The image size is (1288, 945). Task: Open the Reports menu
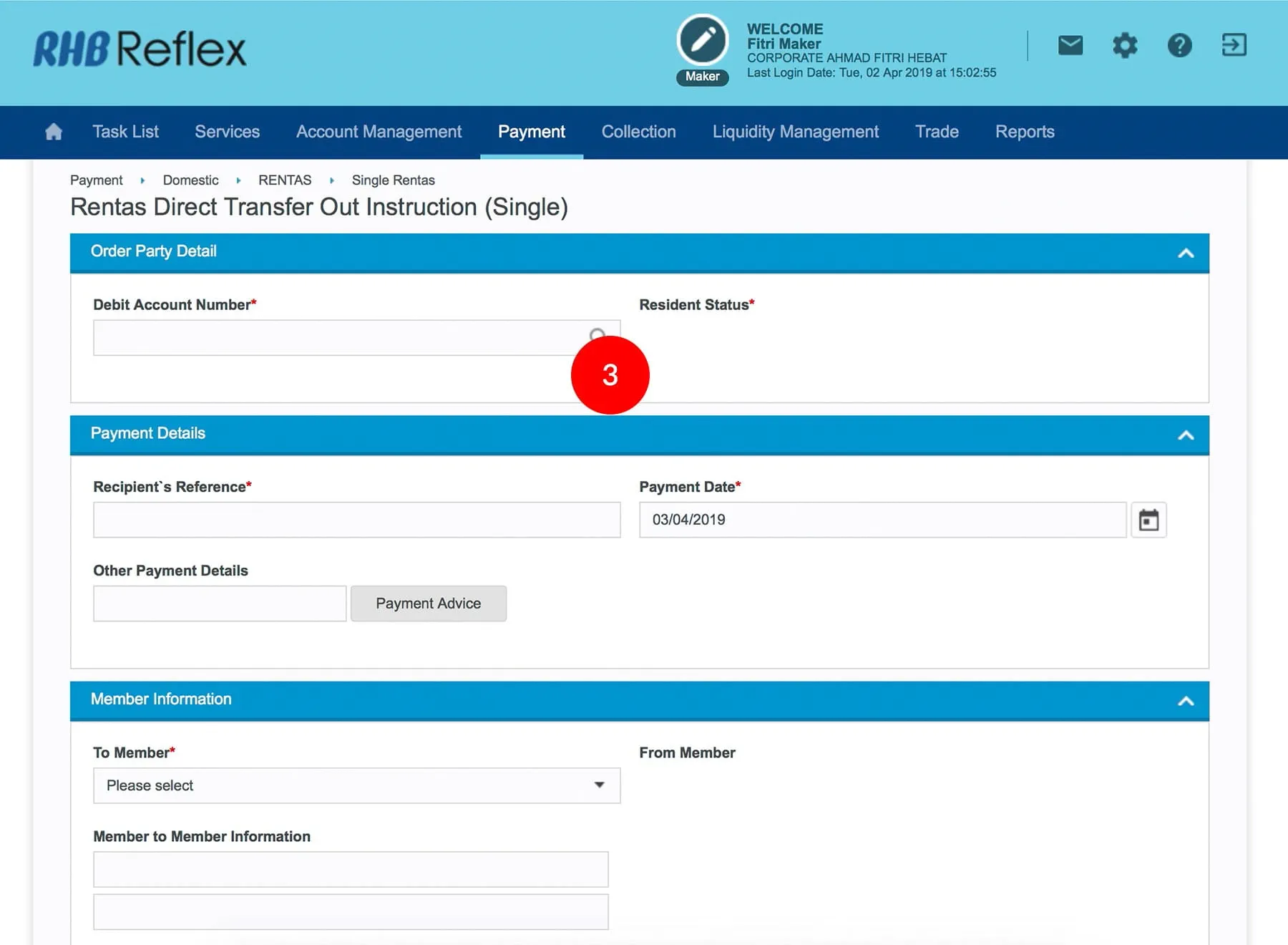click(1024, 132)
